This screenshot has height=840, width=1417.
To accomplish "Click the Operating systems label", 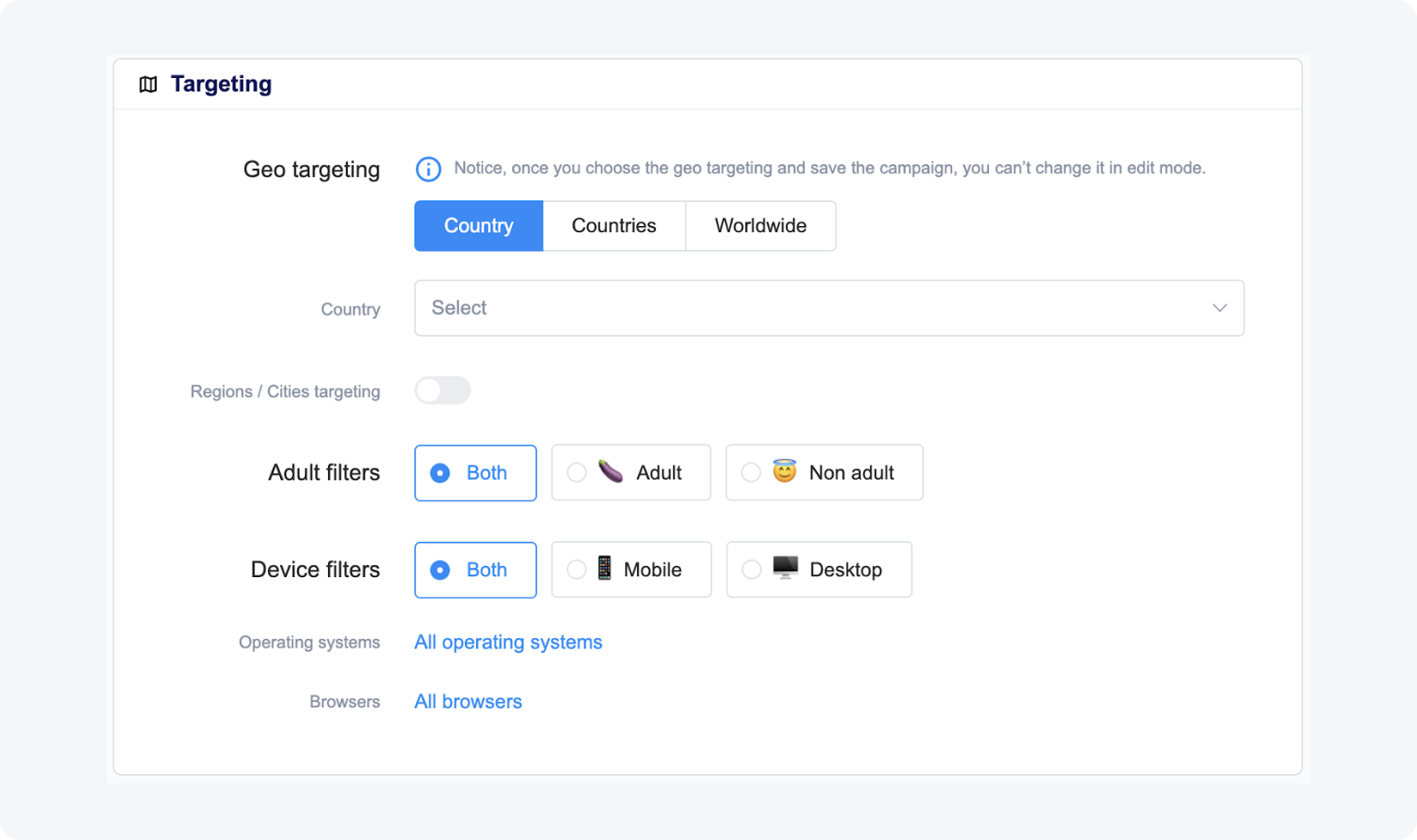I will point(309,642).
